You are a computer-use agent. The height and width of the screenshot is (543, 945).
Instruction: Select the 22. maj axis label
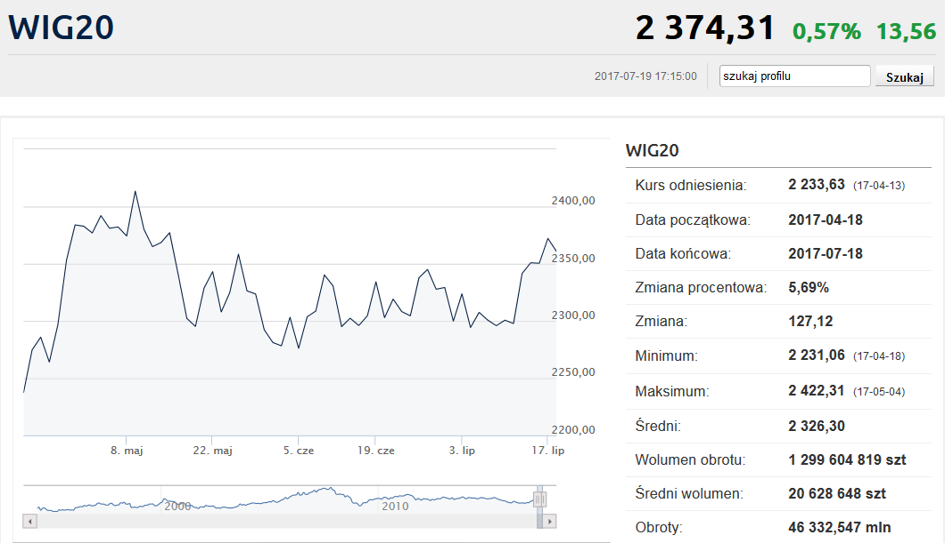[213, 450]
